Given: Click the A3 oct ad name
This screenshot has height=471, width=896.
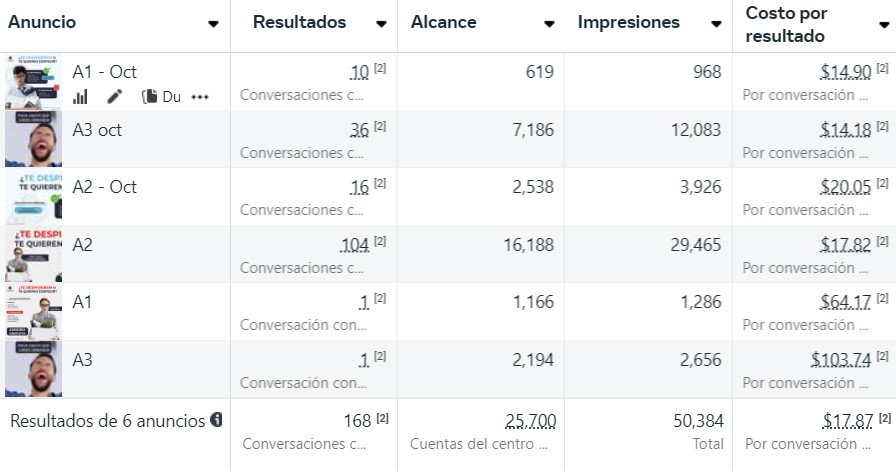Looking at the screenshot, I should point(97,130).
